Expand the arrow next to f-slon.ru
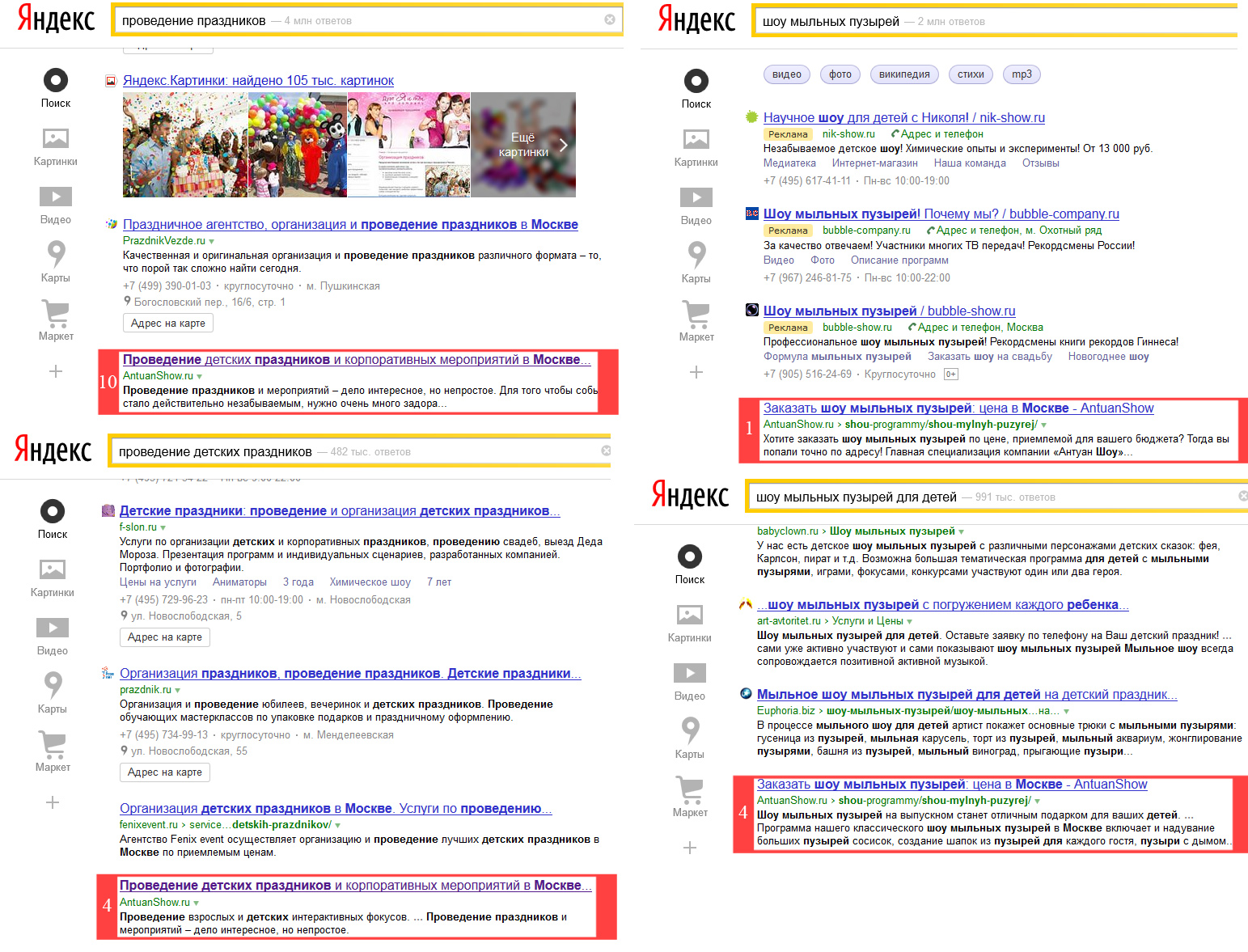 coord(163,527)
